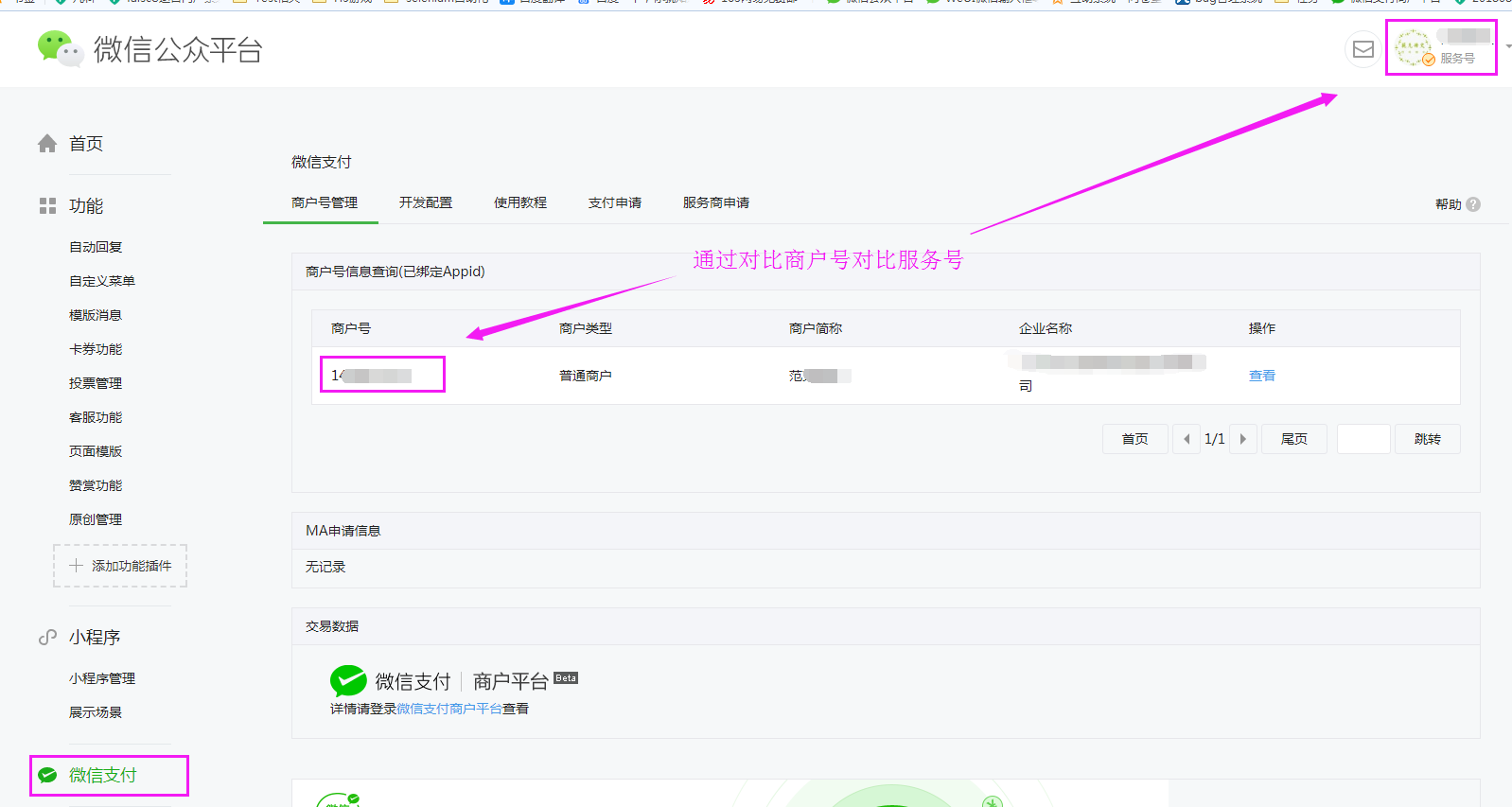This screenshot has height=807, width=1512.
Task: Click the 1/1 page indicator
Action: 1215,439
